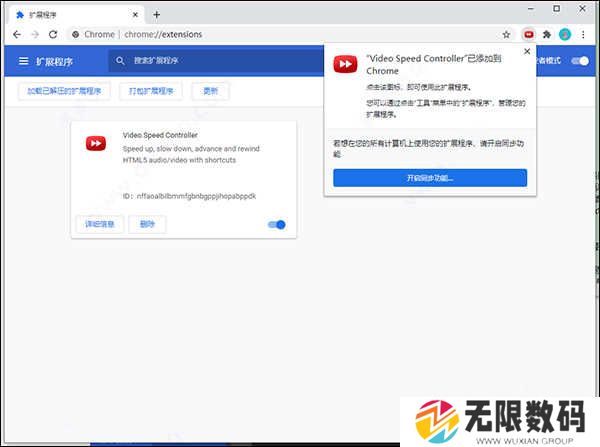Click the blue 开启同步功能 button
600x447 pixels.
430,178
